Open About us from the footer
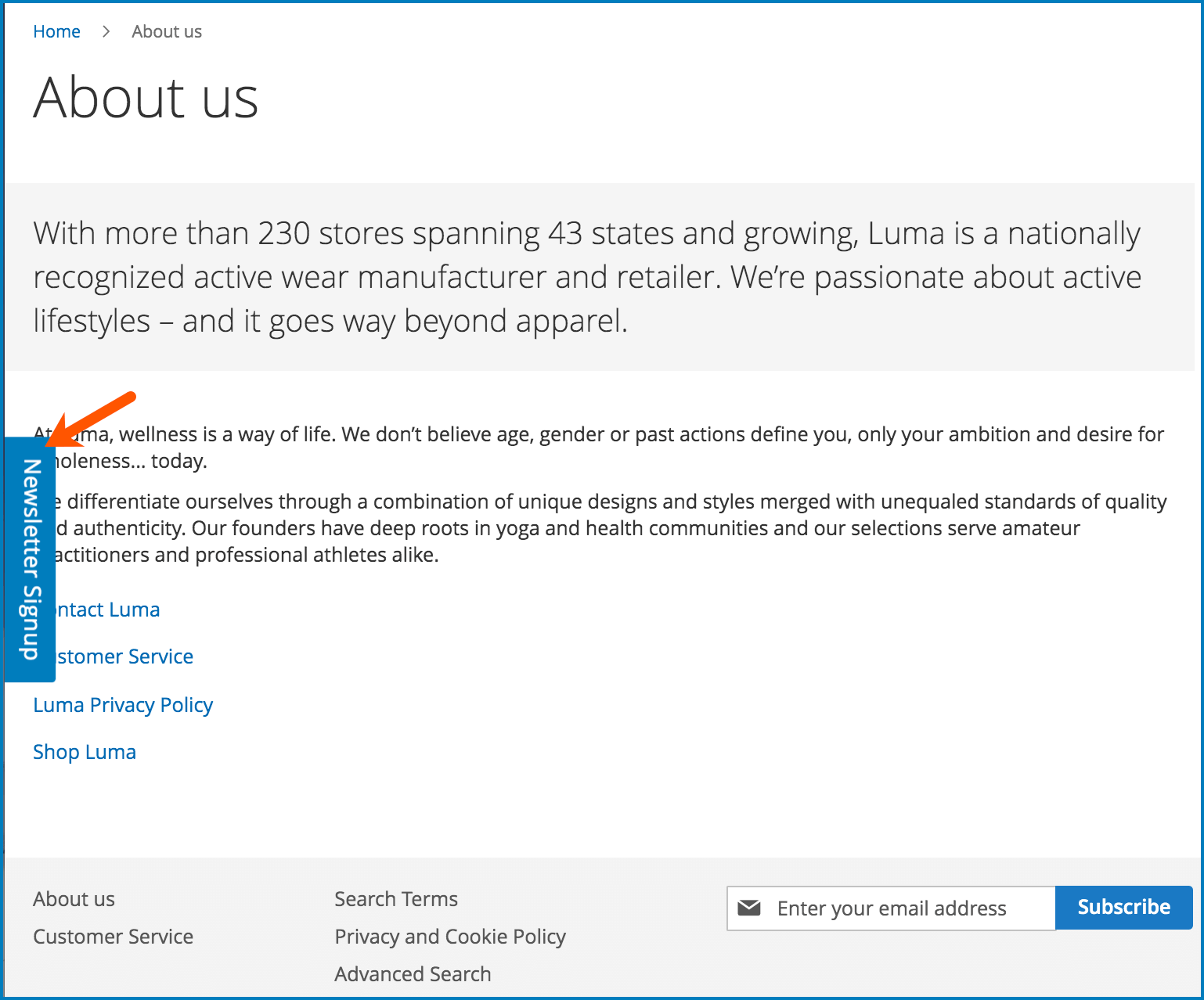 pyautogui.click(x=74, y=899)
